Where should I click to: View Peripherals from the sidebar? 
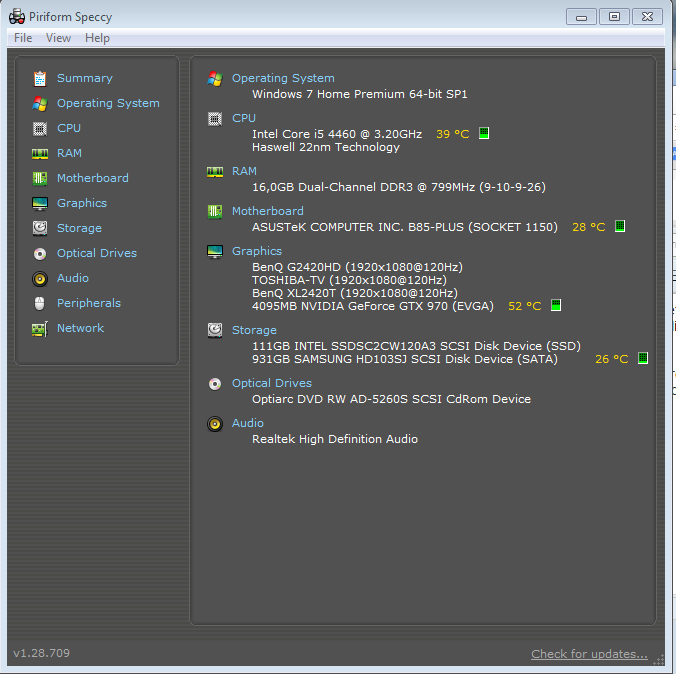tap(89, 304)
